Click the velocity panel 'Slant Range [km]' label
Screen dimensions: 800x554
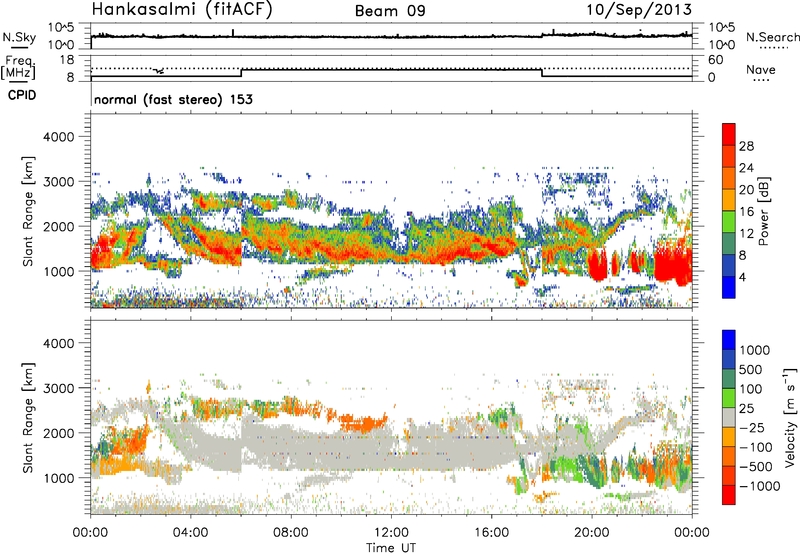[x=28, y=418]
